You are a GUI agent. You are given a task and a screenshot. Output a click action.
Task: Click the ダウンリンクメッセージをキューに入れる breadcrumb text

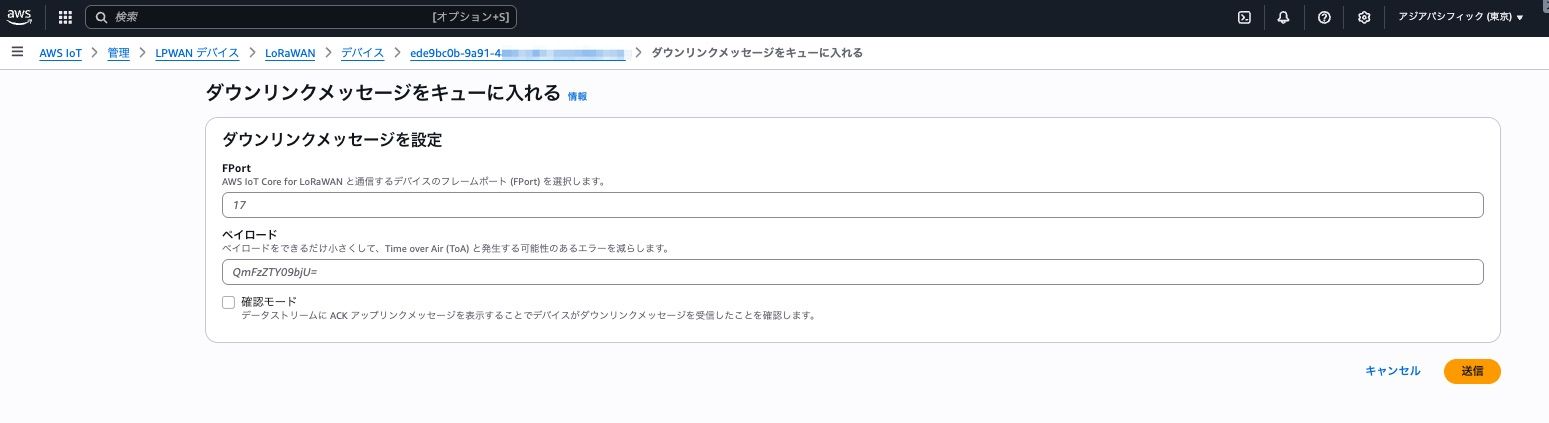757,52
